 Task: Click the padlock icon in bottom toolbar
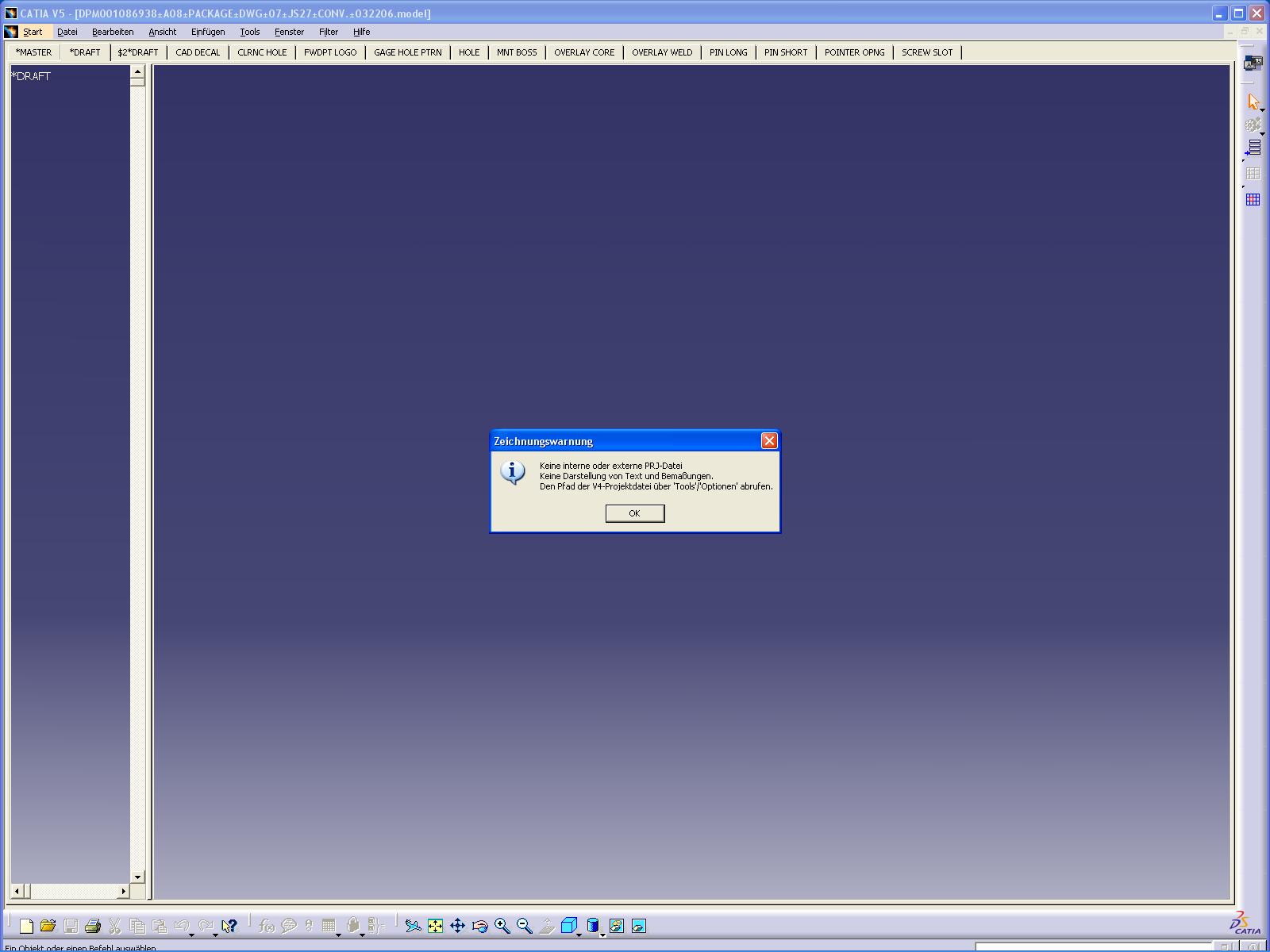point(353,926)
